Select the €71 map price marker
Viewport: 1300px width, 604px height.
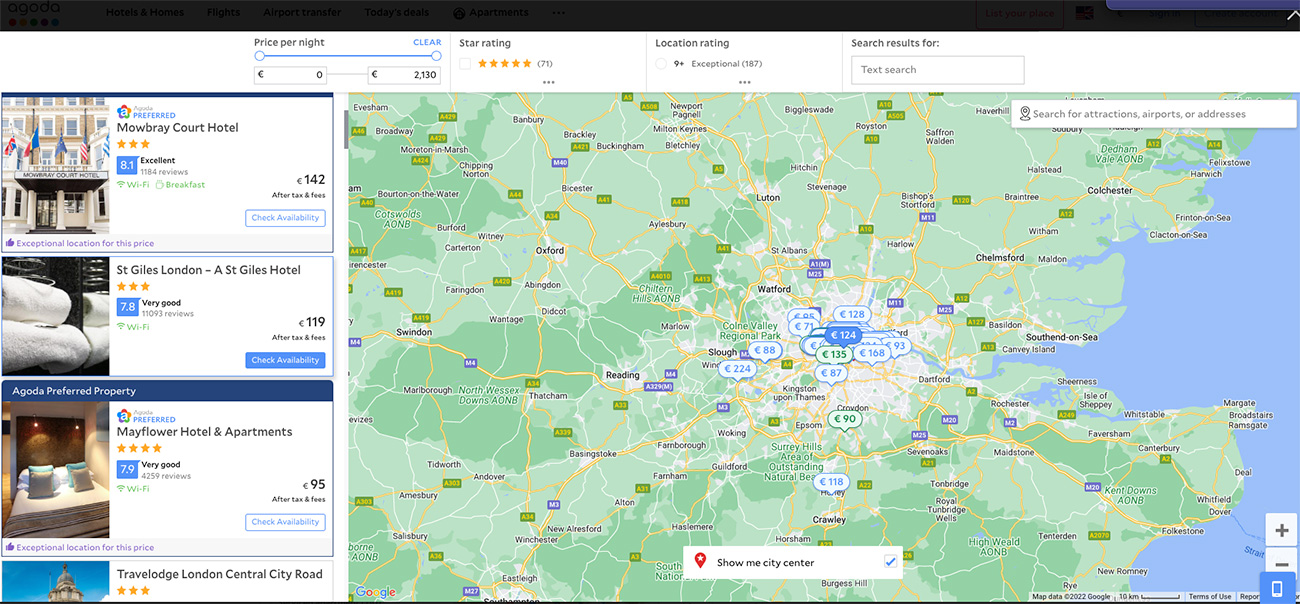click(x=803, y=327)
